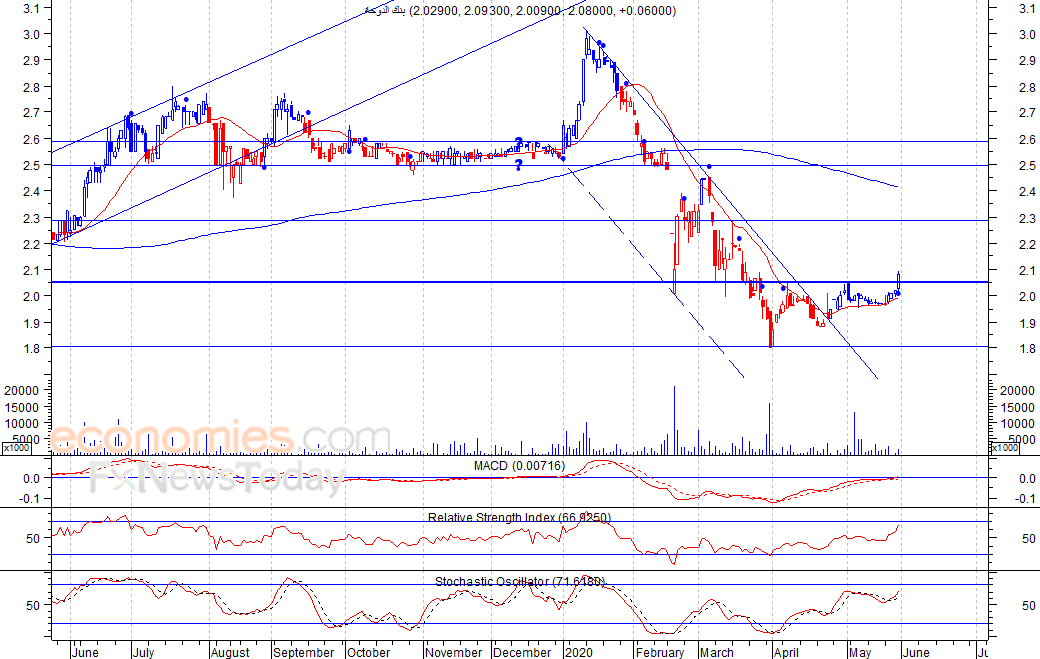
Task: Select September on the time axis
Action: 303,652
